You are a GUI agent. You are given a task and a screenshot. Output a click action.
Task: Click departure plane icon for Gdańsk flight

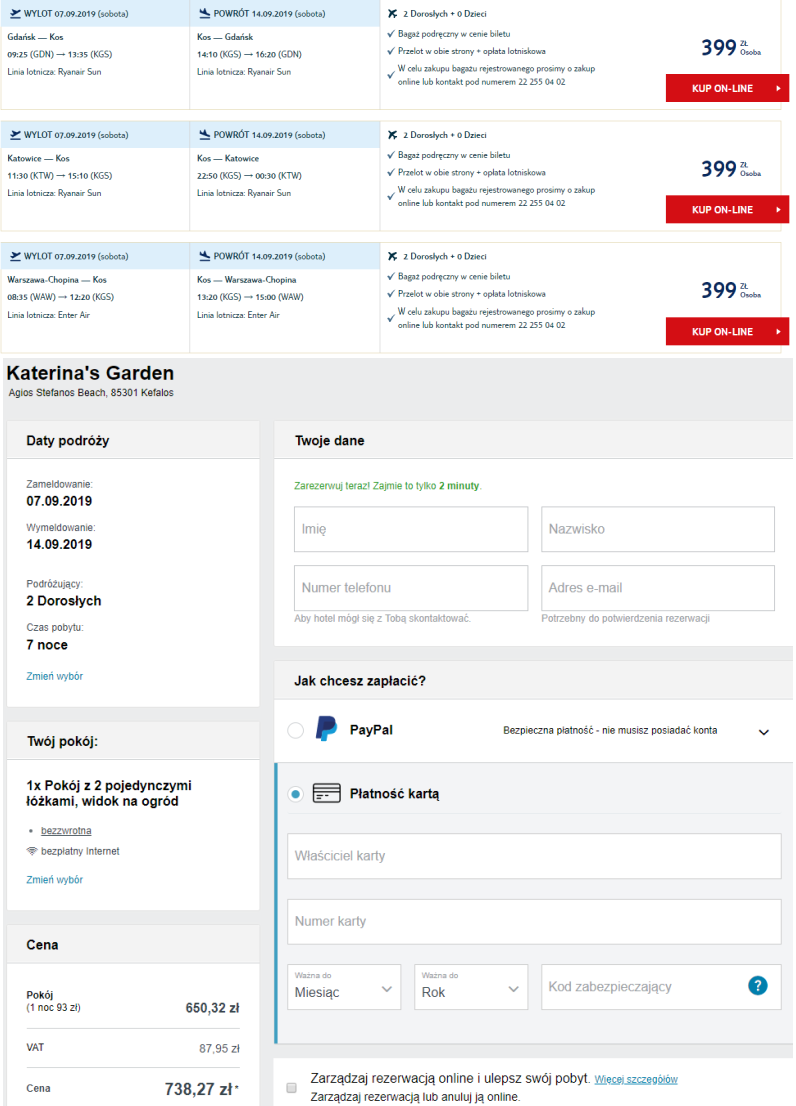pyautogui.click(x=14, y=13)
